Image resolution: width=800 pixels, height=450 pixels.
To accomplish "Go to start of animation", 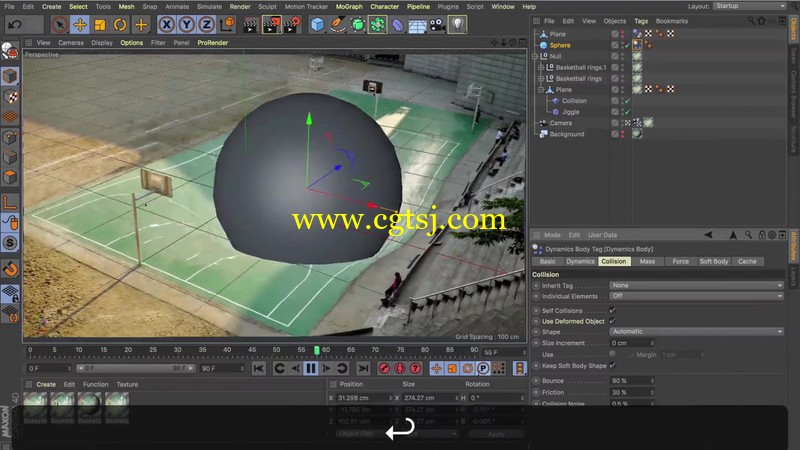I will click(x=259, y=368).
